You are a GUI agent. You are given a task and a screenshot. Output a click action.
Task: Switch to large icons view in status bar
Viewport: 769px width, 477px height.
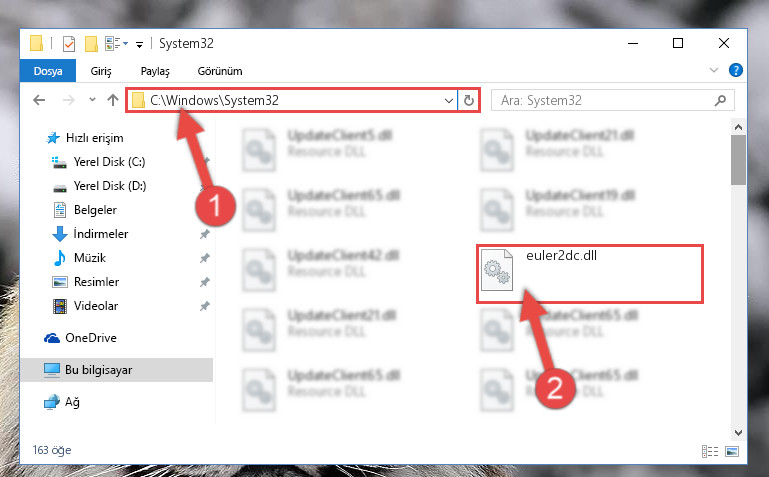[x=732, y=451]
